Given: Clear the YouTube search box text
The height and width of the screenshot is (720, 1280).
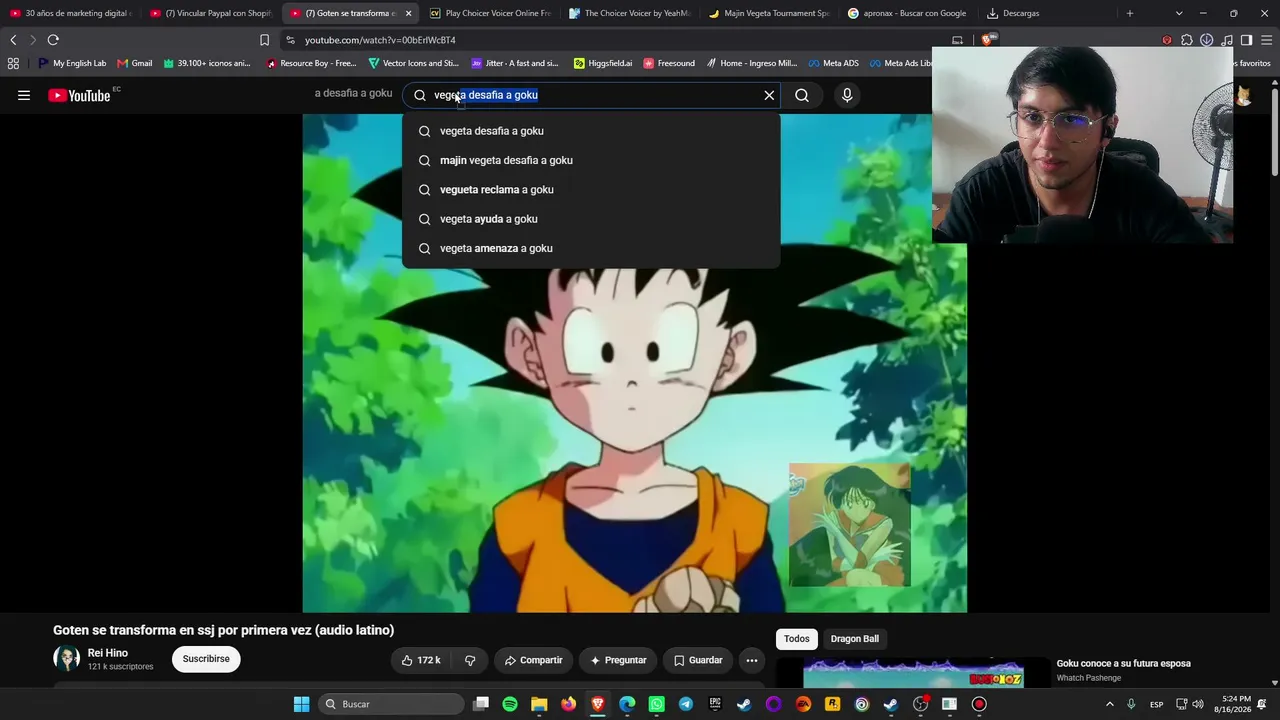Looking at the screenshot, I should 769,95.
